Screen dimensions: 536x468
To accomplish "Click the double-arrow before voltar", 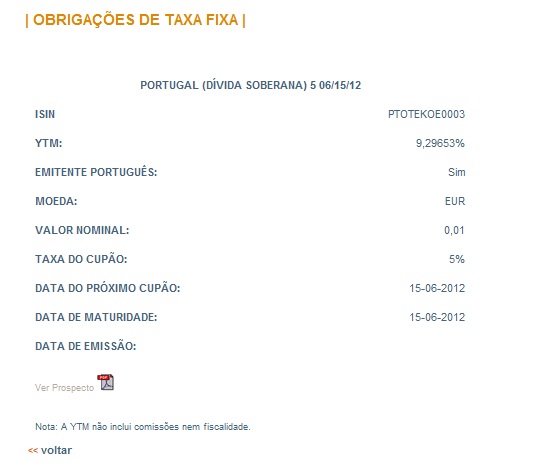I will [33, 451].
